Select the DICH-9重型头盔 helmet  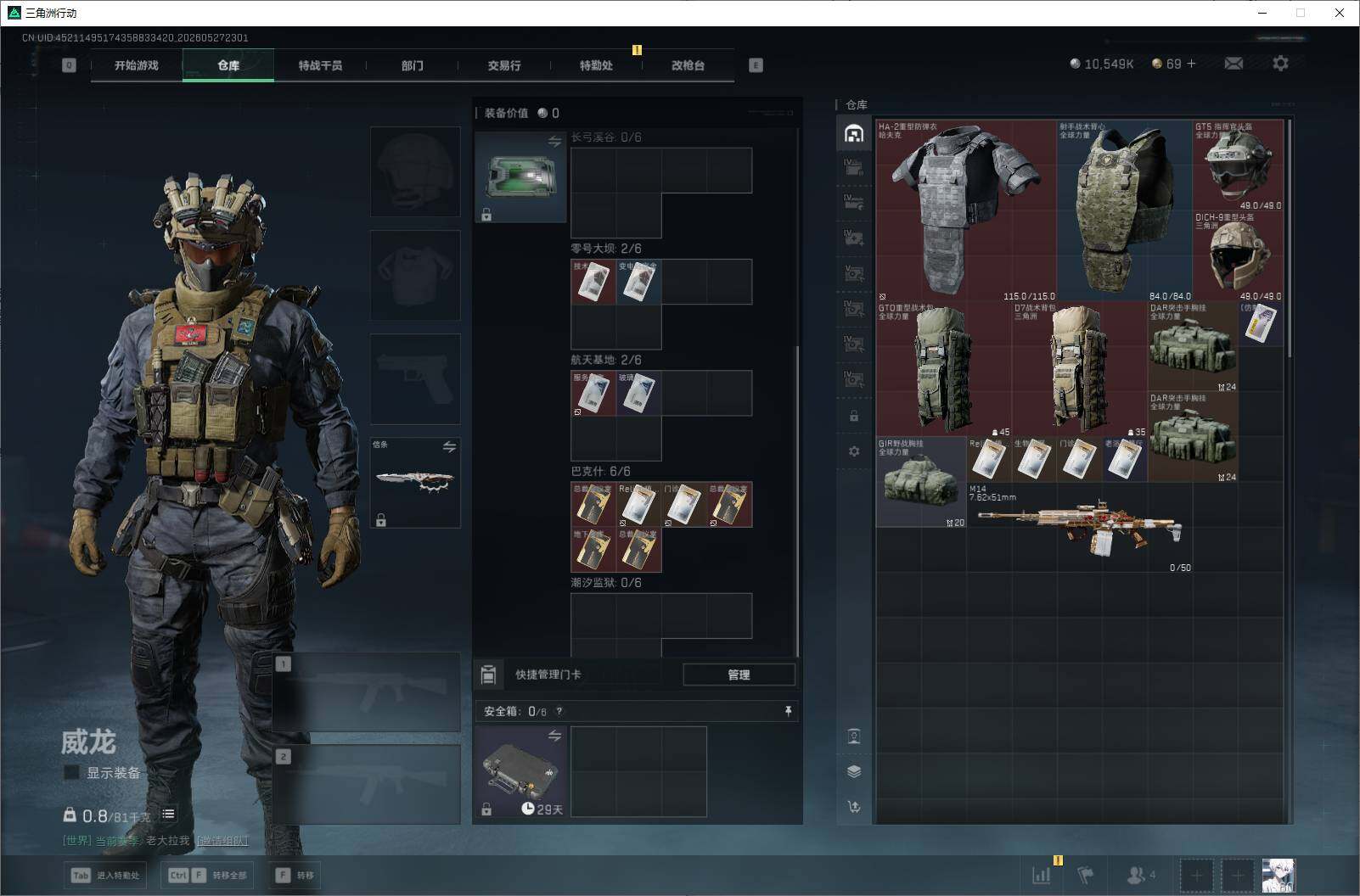pyautogui.click(x=1238, y=256)
